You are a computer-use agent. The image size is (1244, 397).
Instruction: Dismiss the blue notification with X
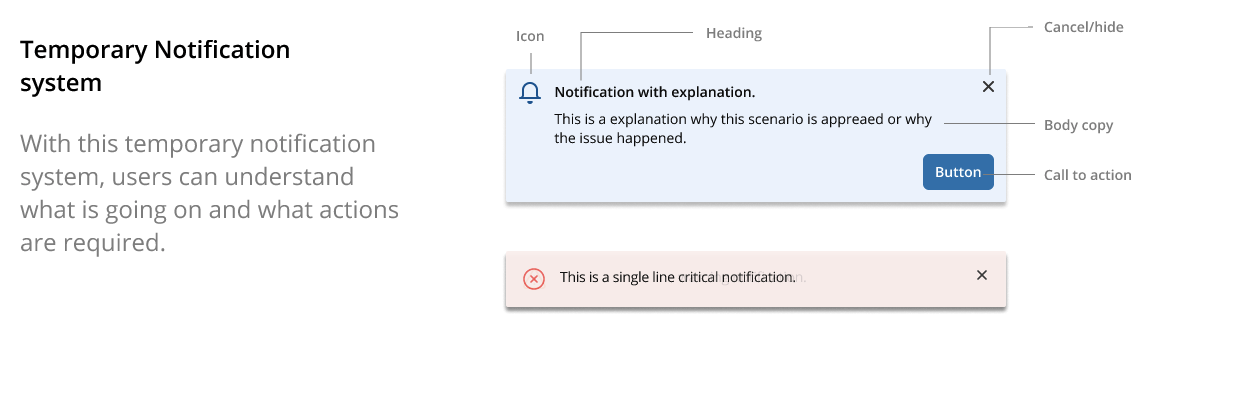tap(988, 87)
